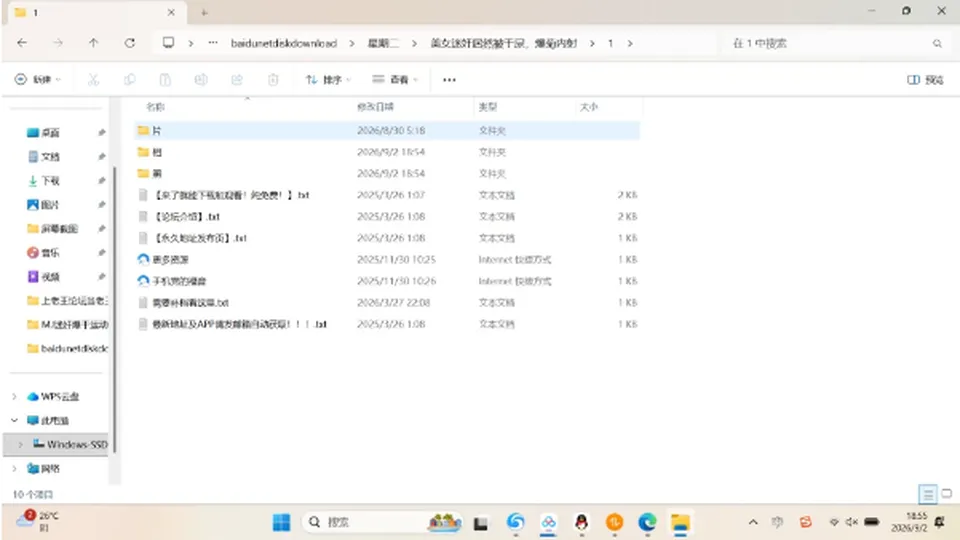Click the Delete trash icon
960x540 pixels.
pyautogui.click(x=273, y=80)
